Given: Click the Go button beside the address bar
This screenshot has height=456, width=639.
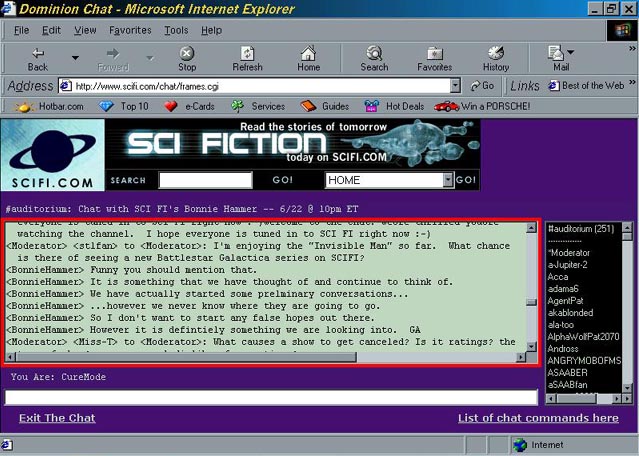Looking at the screenshot, I should [481, 86].
